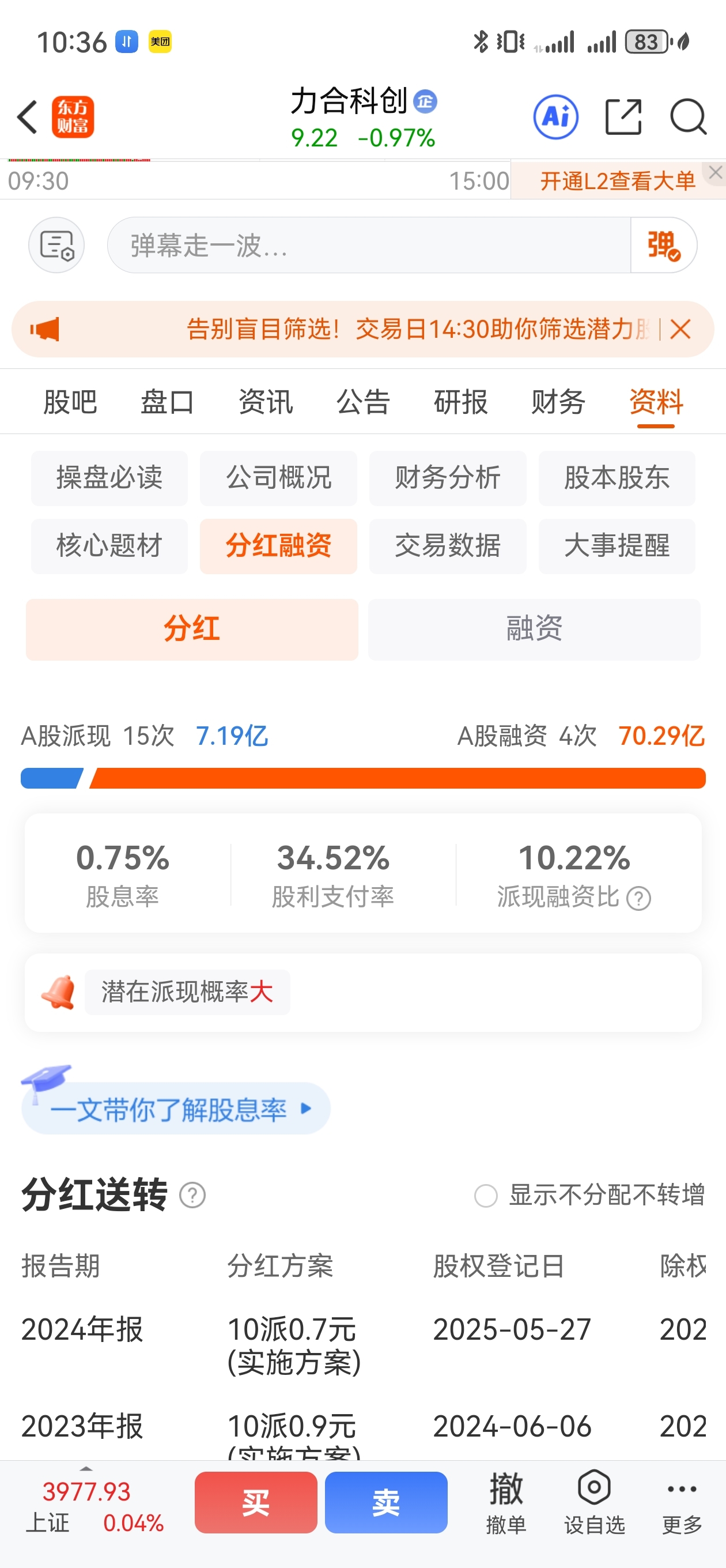This screenshot has width=726, height=1568.
Task: Open the 股本股东 section
Action: [x=617, y=478]
